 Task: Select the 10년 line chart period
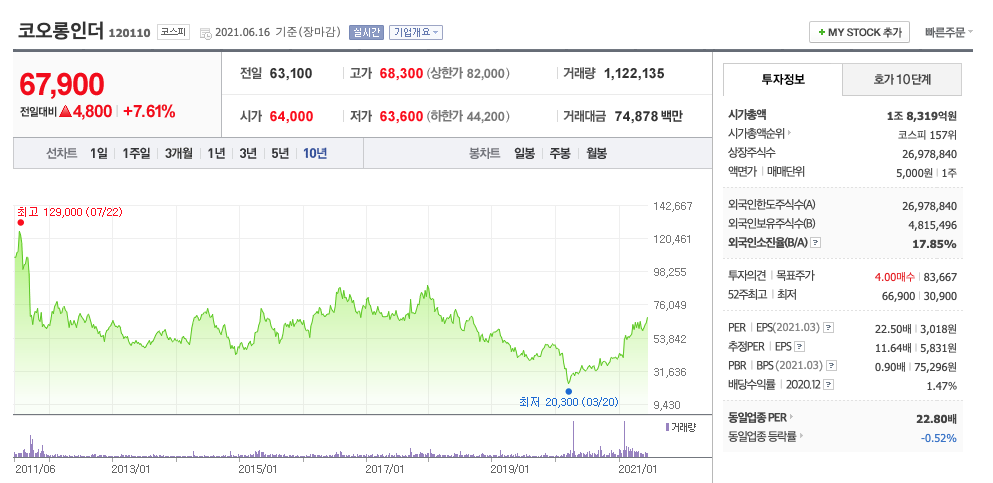point(315,153)
